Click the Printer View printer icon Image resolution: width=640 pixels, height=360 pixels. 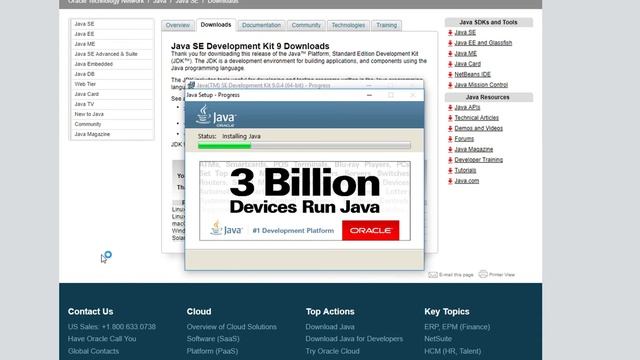[x=483, y=274]
